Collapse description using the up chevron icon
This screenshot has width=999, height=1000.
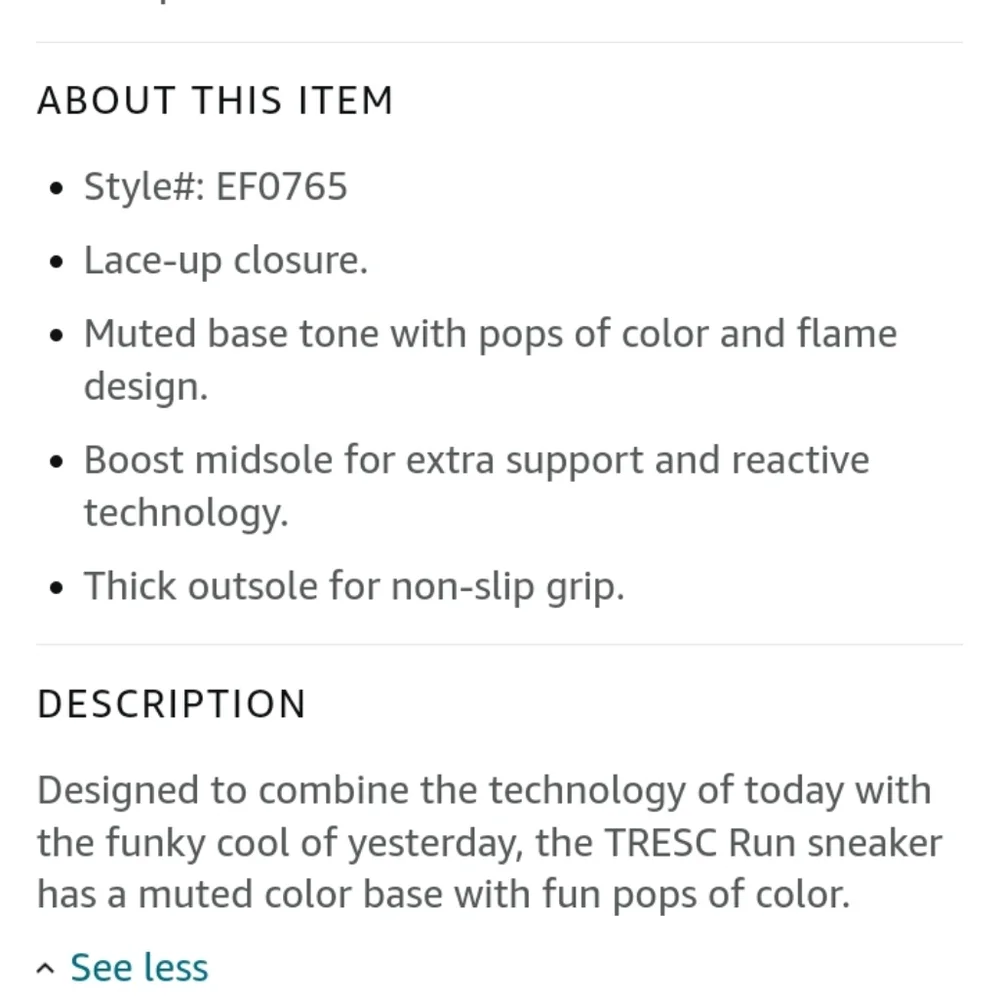45,969
